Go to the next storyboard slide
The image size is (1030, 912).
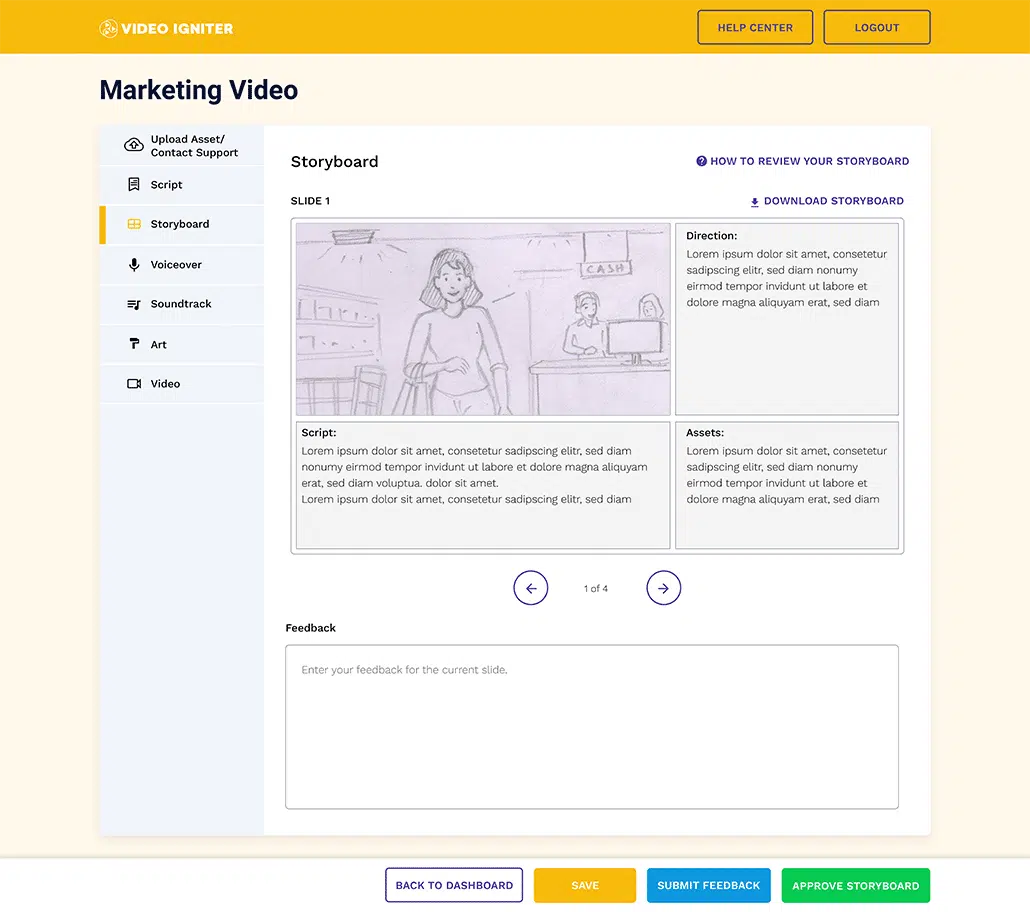663,588
